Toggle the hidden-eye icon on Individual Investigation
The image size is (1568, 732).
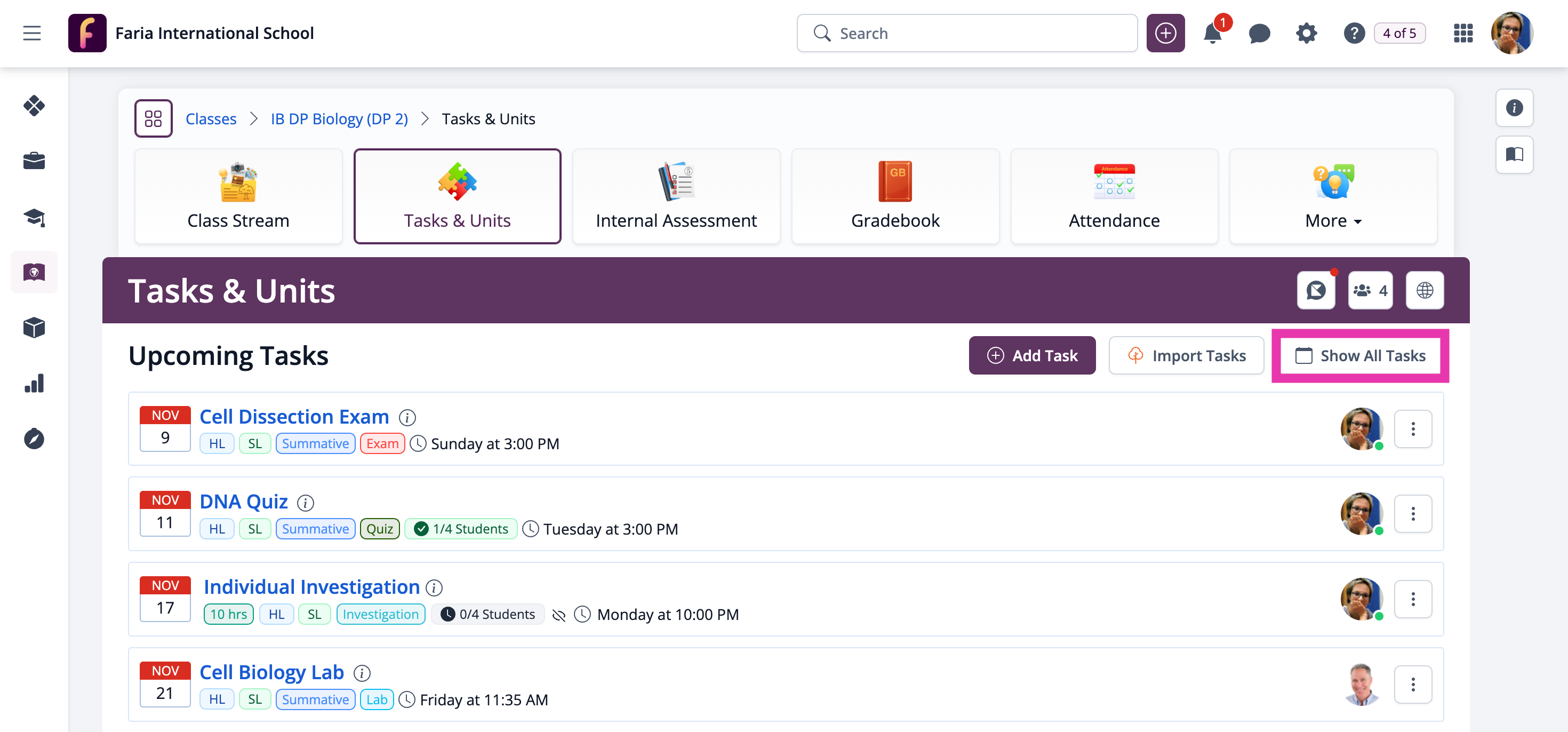(x=559, y=615)
